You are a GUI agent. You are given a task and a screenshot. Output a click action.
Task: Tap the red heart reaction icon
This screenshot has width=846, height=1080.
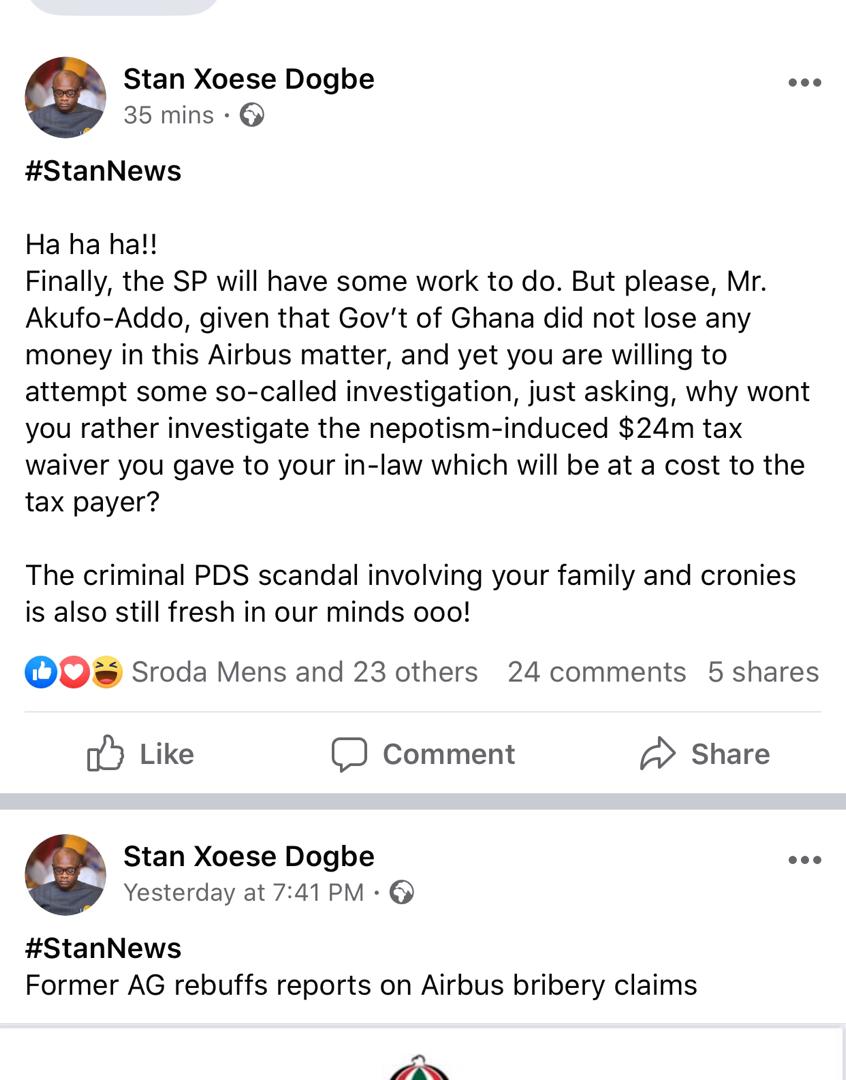click(73, 673)
